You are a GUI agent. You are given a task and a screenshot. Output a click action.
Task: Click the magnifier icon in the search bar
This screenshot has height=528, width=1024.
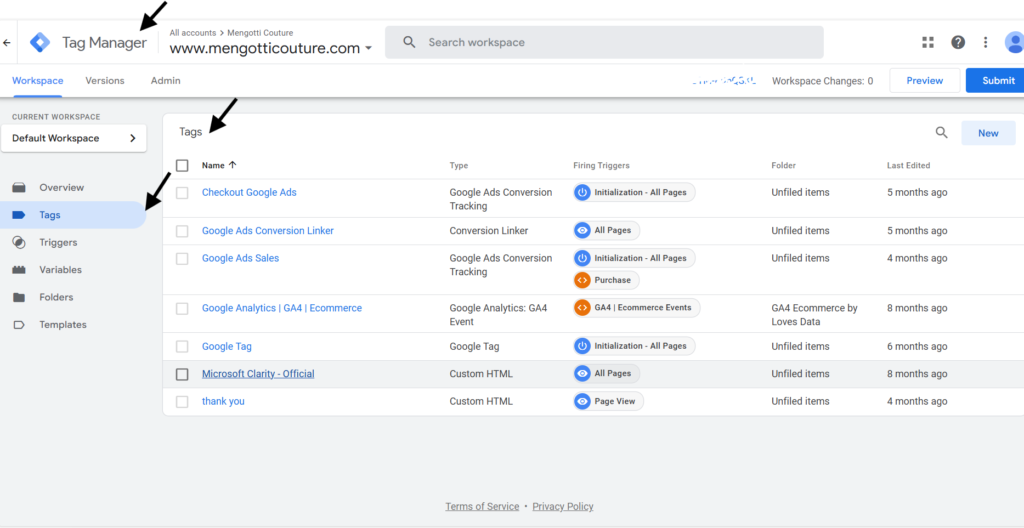[409, 42]
